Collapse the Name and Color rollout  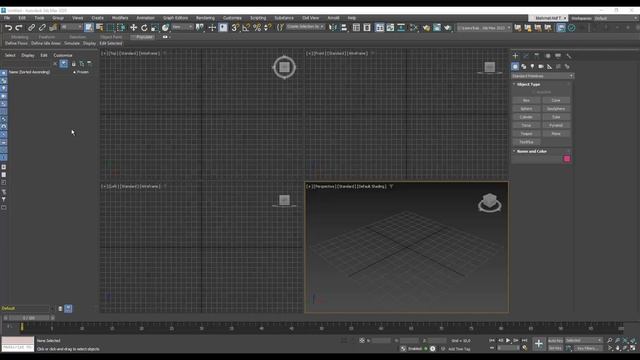(531, 151)
